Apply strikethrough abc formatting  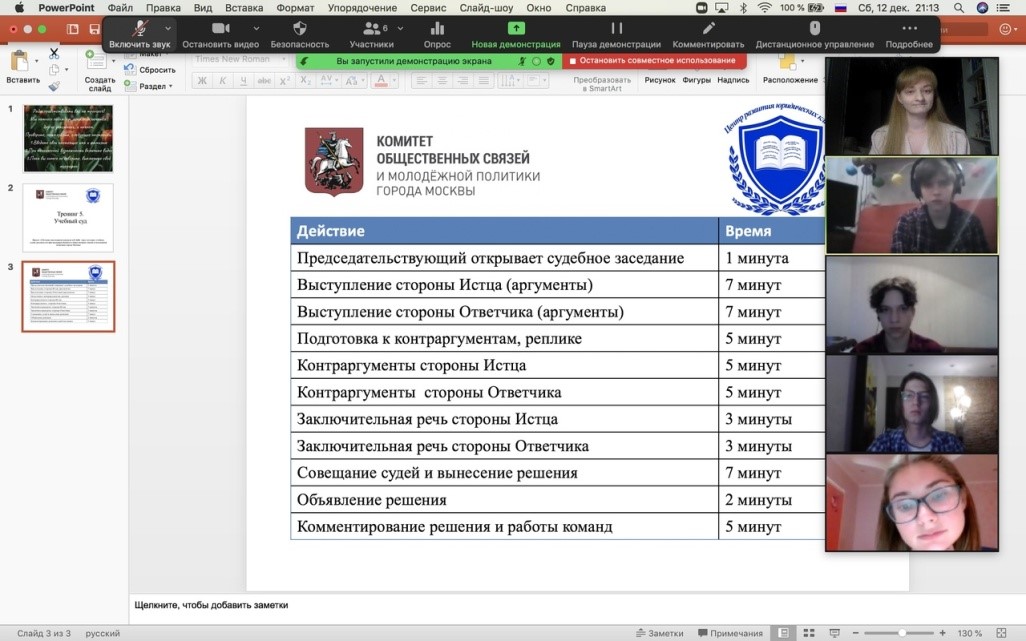pyautogui.click(x=264, y=80)
